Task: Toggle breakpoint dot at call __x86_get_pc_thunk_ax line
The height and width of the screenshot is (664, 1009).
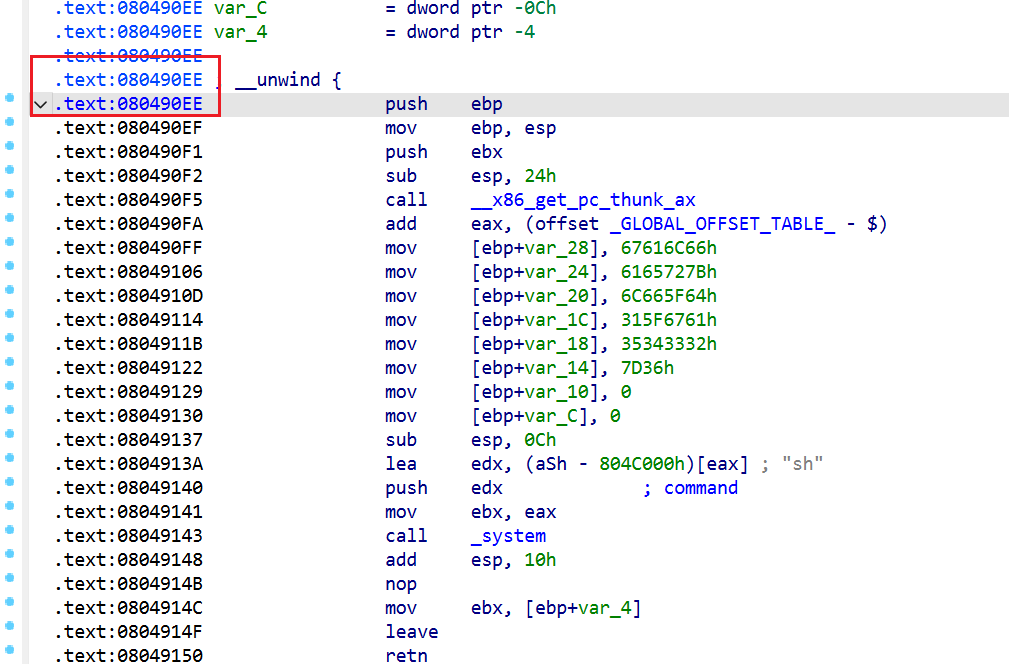Action: click(10, 194)
